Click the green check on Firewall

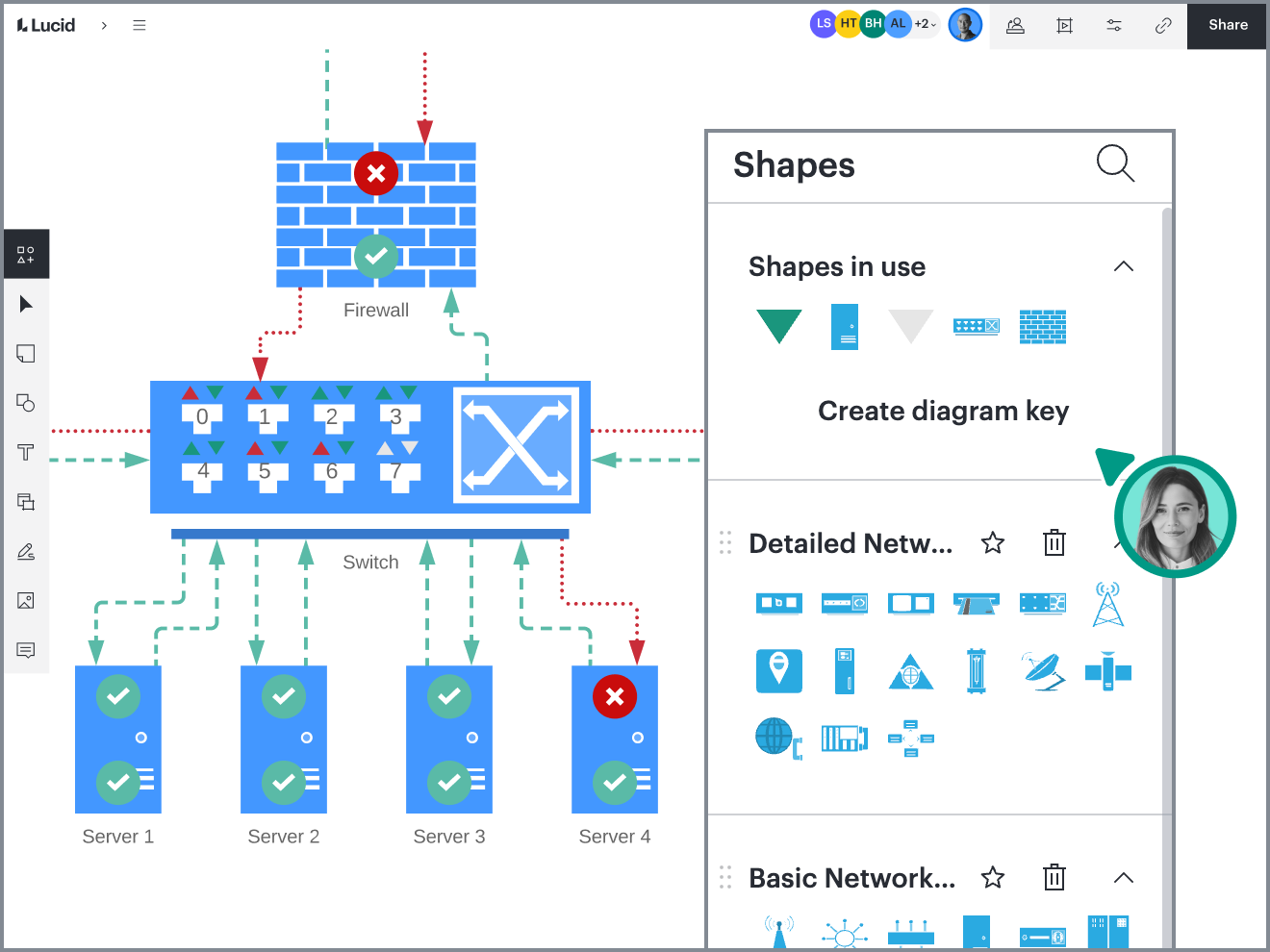click(x=376, y=256)
